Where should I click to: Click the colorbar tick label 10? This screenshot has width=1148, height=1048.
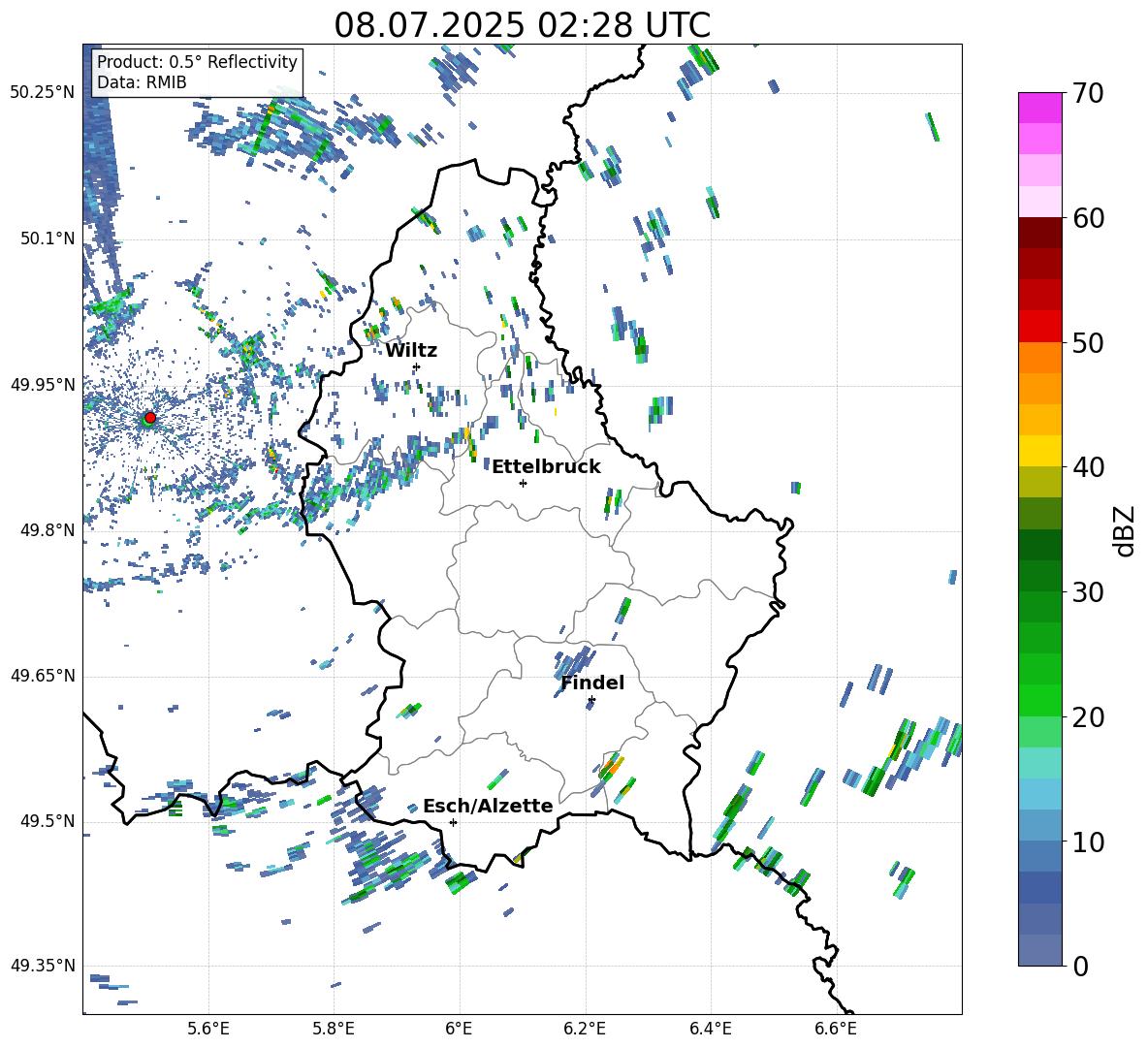coord(1088,842)
